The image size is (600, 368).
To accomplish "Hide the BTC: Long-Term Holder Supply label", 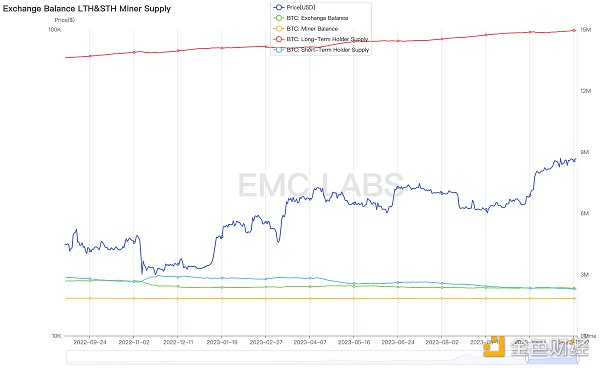I will point(327,39).
